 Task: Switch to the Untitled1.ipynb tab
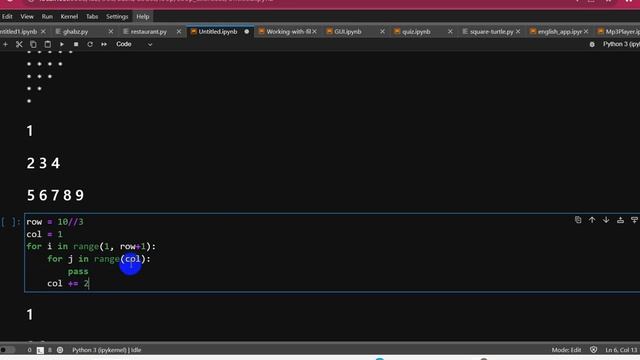[18, 31]
